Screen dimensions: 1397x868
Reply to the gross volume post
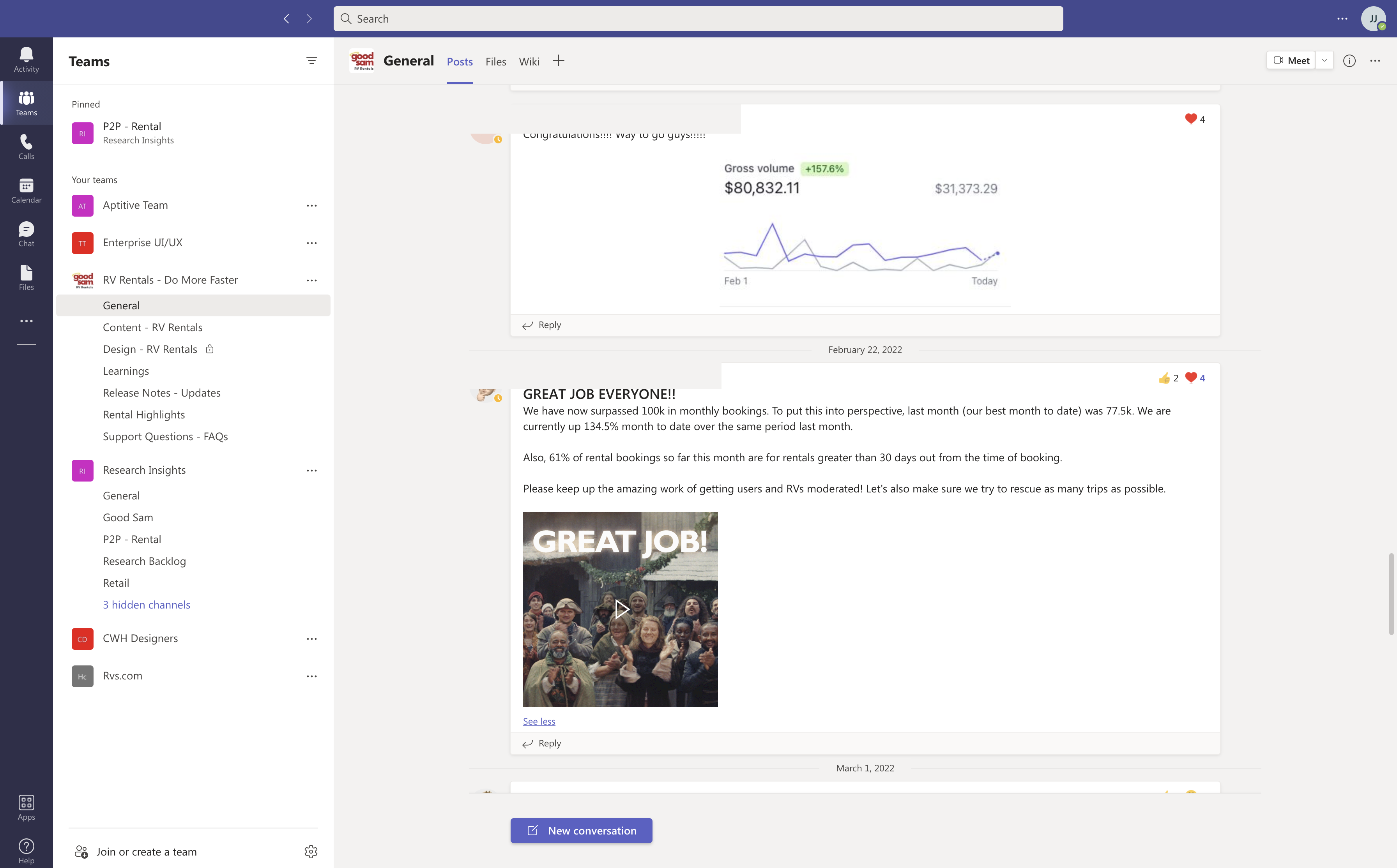pyautogui.click(x=541, y=325)
